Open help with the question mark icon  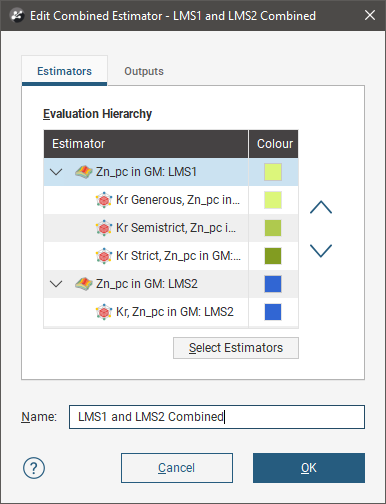tap(34, 468)
